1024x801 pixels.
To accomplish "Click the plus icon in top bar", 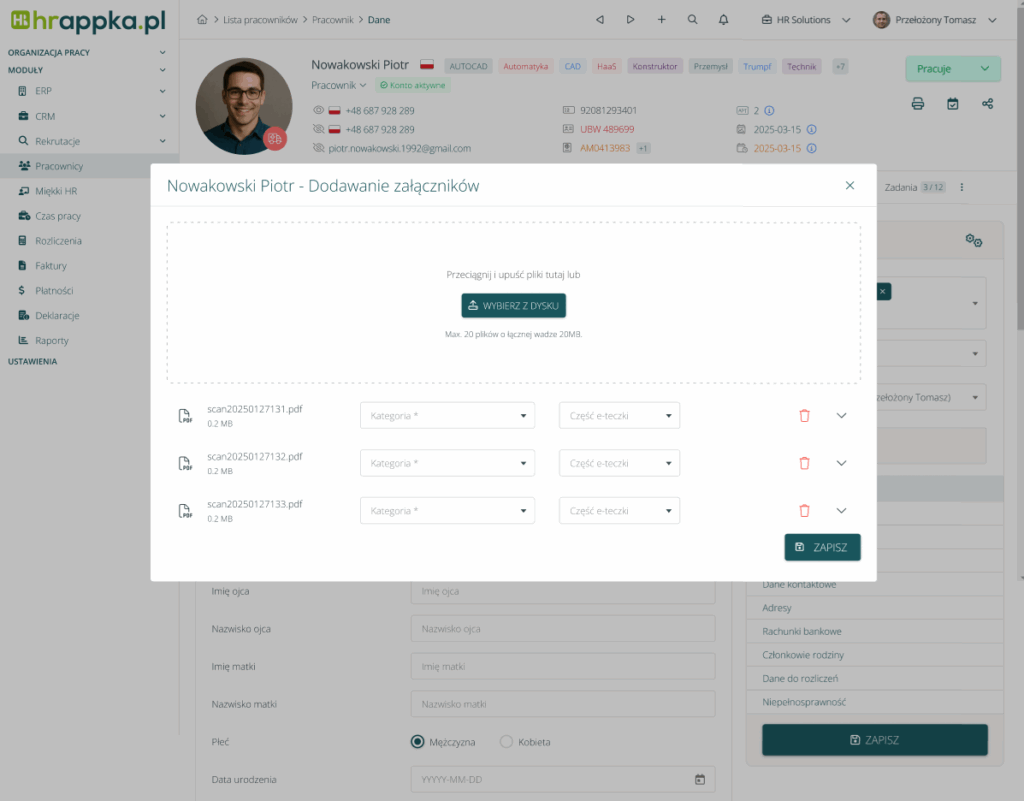I will (x=661, y=20).
